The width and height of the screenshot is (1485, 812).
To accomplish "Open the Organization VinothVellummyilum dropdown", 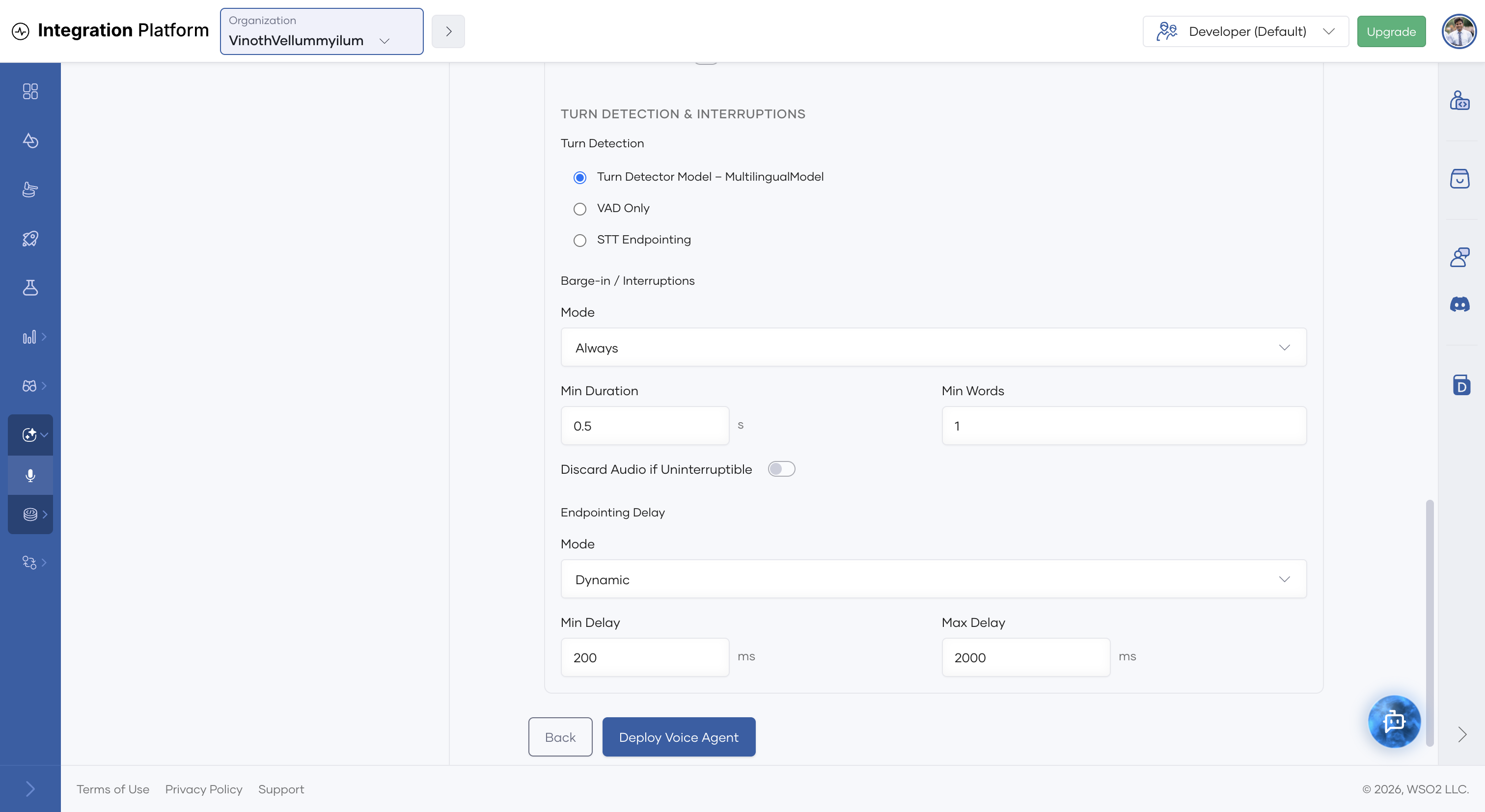I will pos(322,31).
